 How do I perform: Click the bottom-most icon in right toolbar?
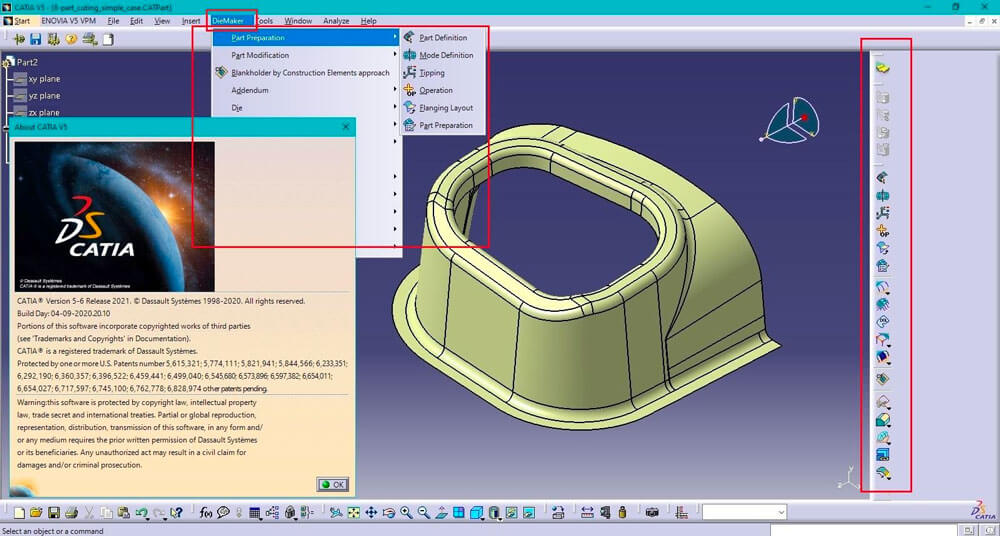[x=883, y=473]
